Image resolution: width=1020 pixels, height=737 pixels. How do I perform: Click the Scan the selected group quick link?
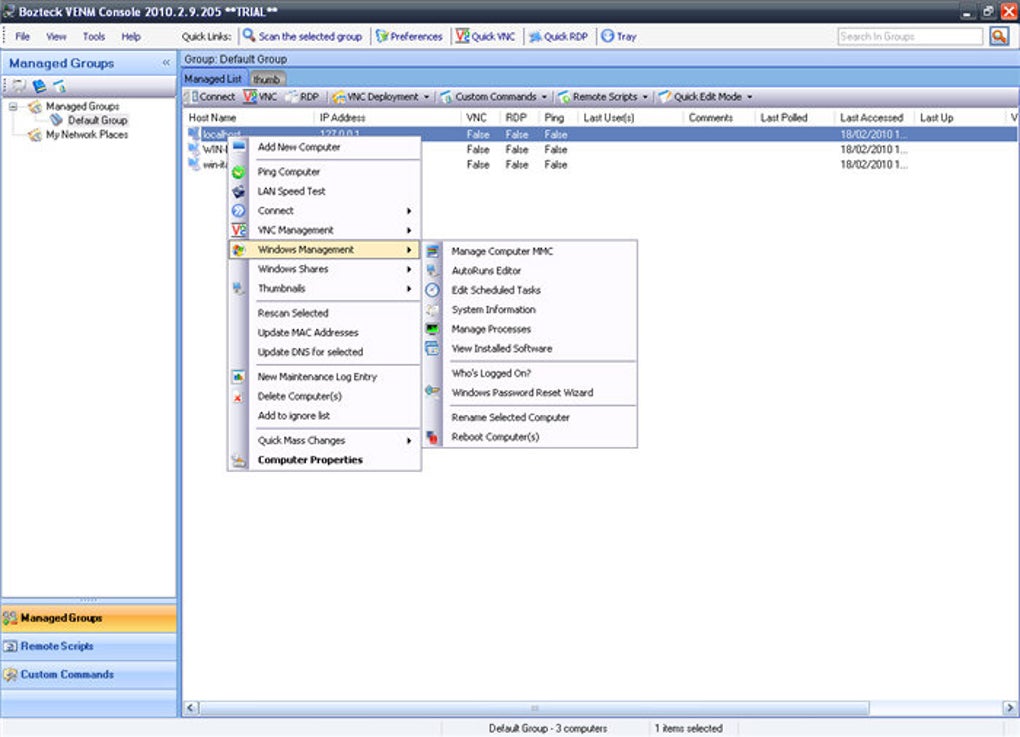click(302, 36)
